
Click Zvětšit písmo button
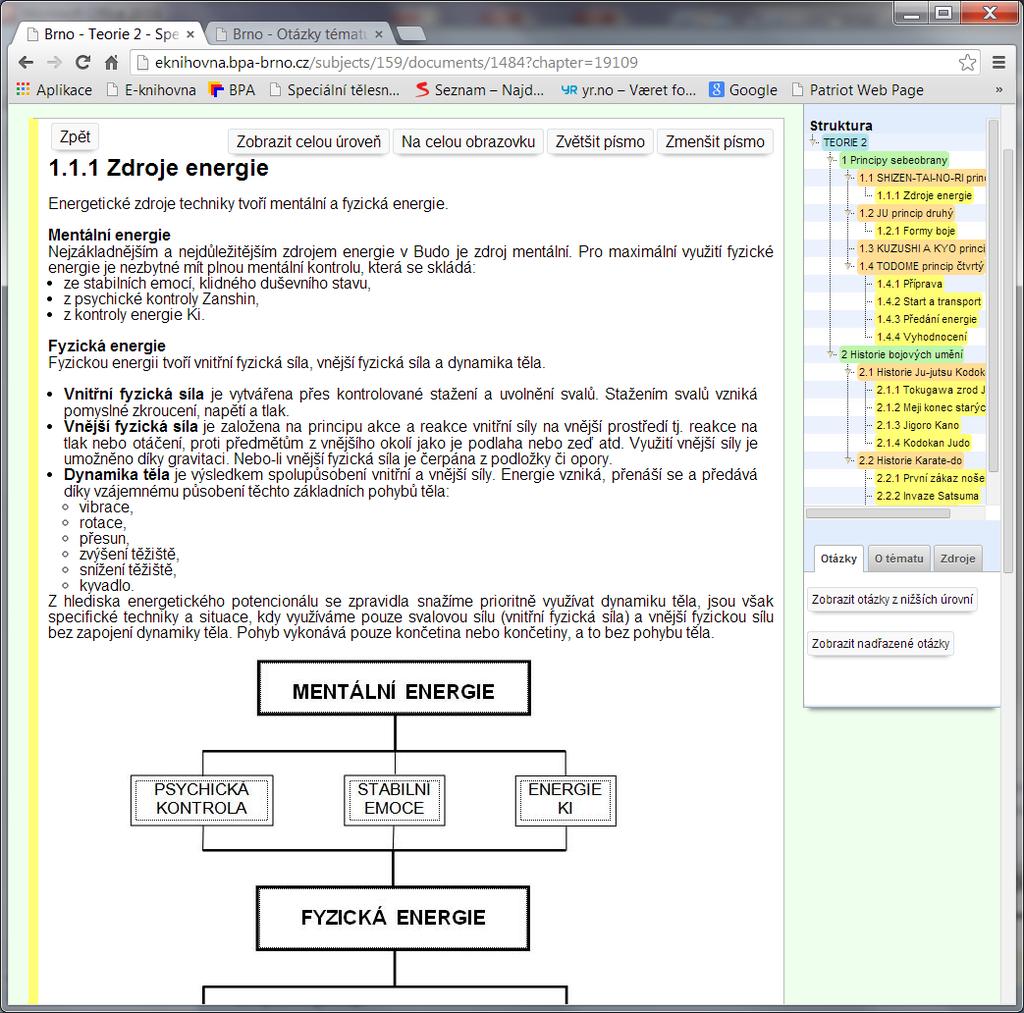[x=600, y=142]
